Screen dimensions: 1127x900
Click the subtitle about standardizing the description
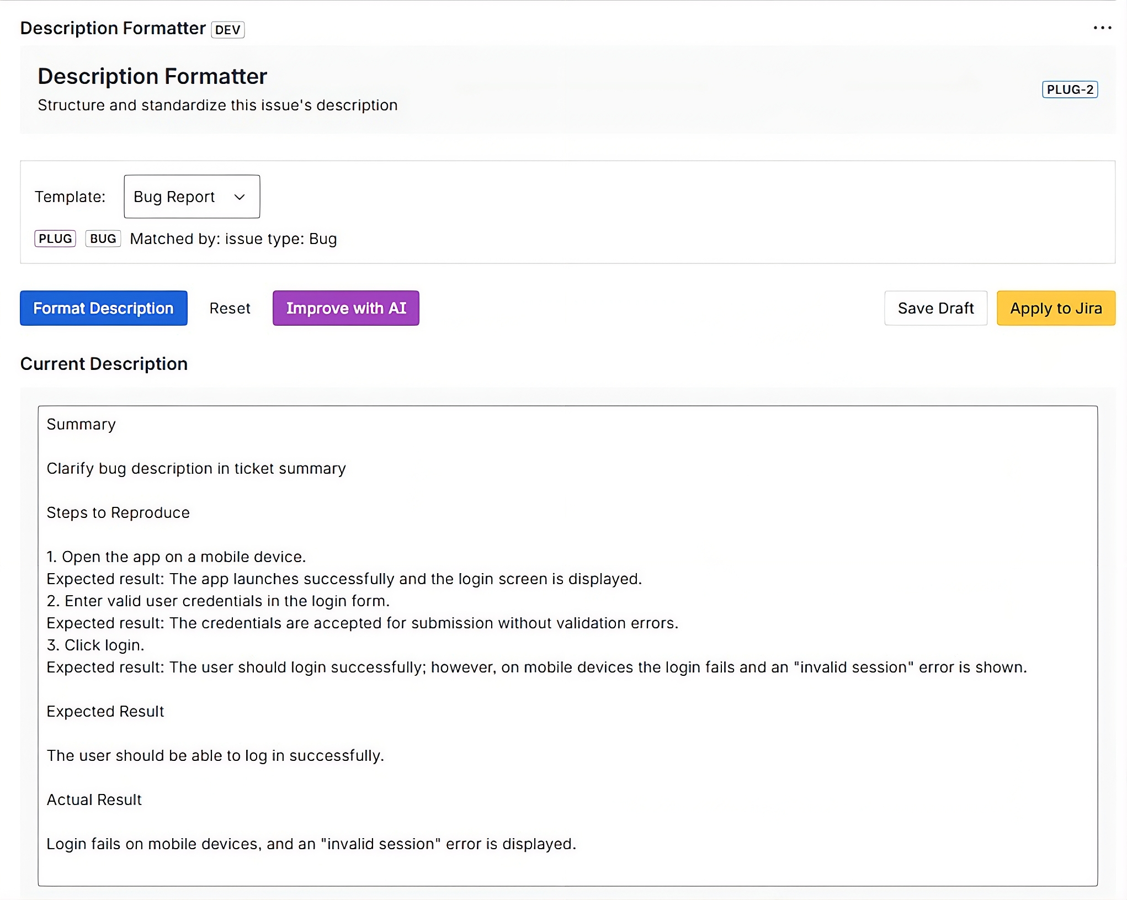[x=217, y=104]
